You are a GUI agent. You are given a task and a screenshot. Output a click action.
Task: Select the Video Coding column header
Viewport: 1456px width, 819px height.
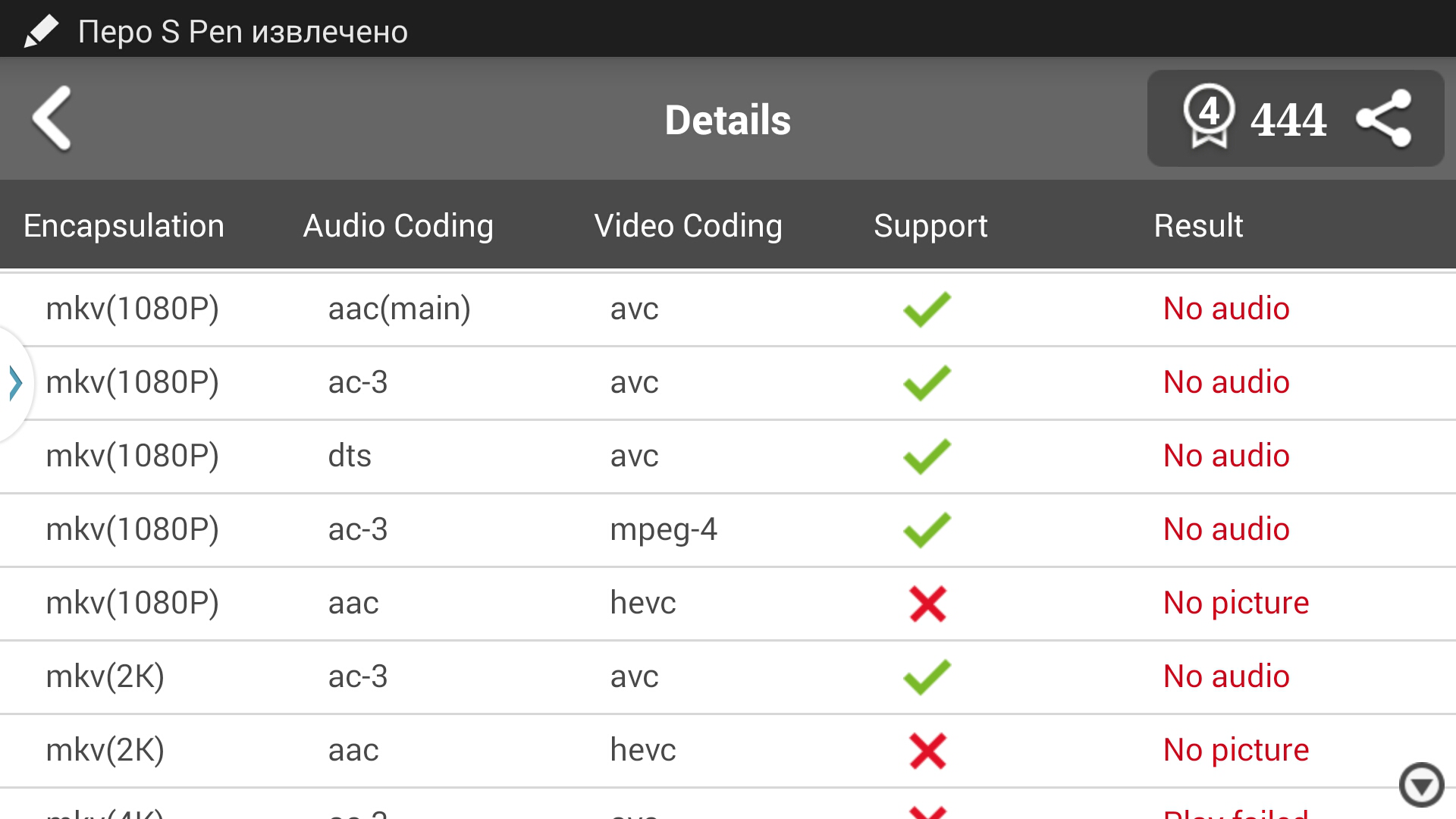click(688, 226)
